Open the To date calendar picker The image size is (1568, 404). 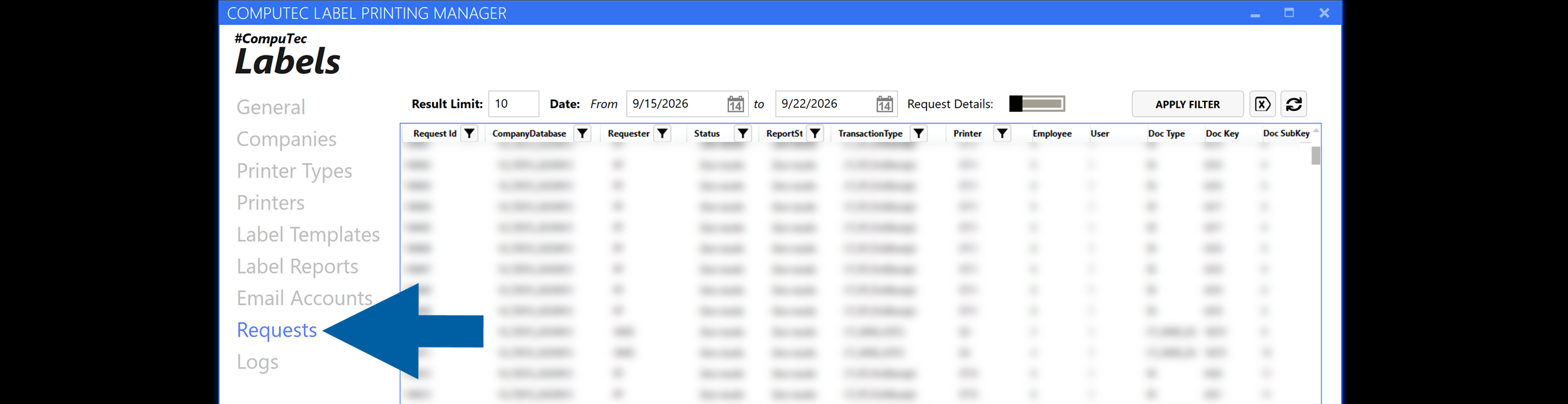point(885,104)
